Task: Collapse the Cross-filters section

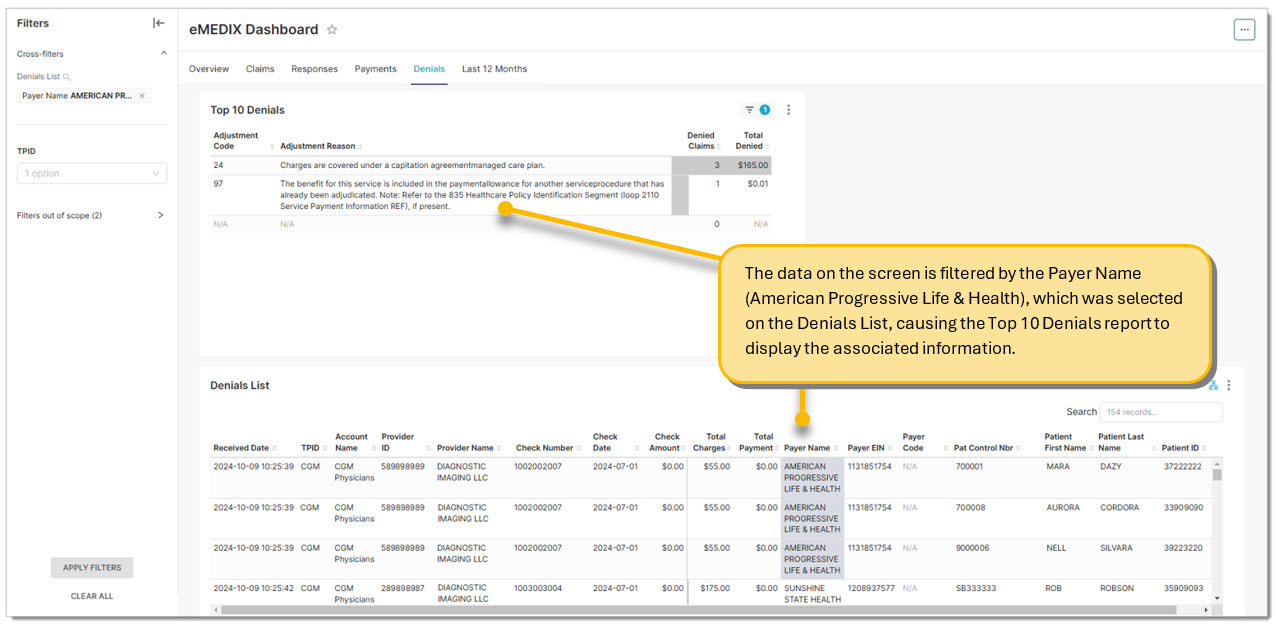Action: pos(164,54)
